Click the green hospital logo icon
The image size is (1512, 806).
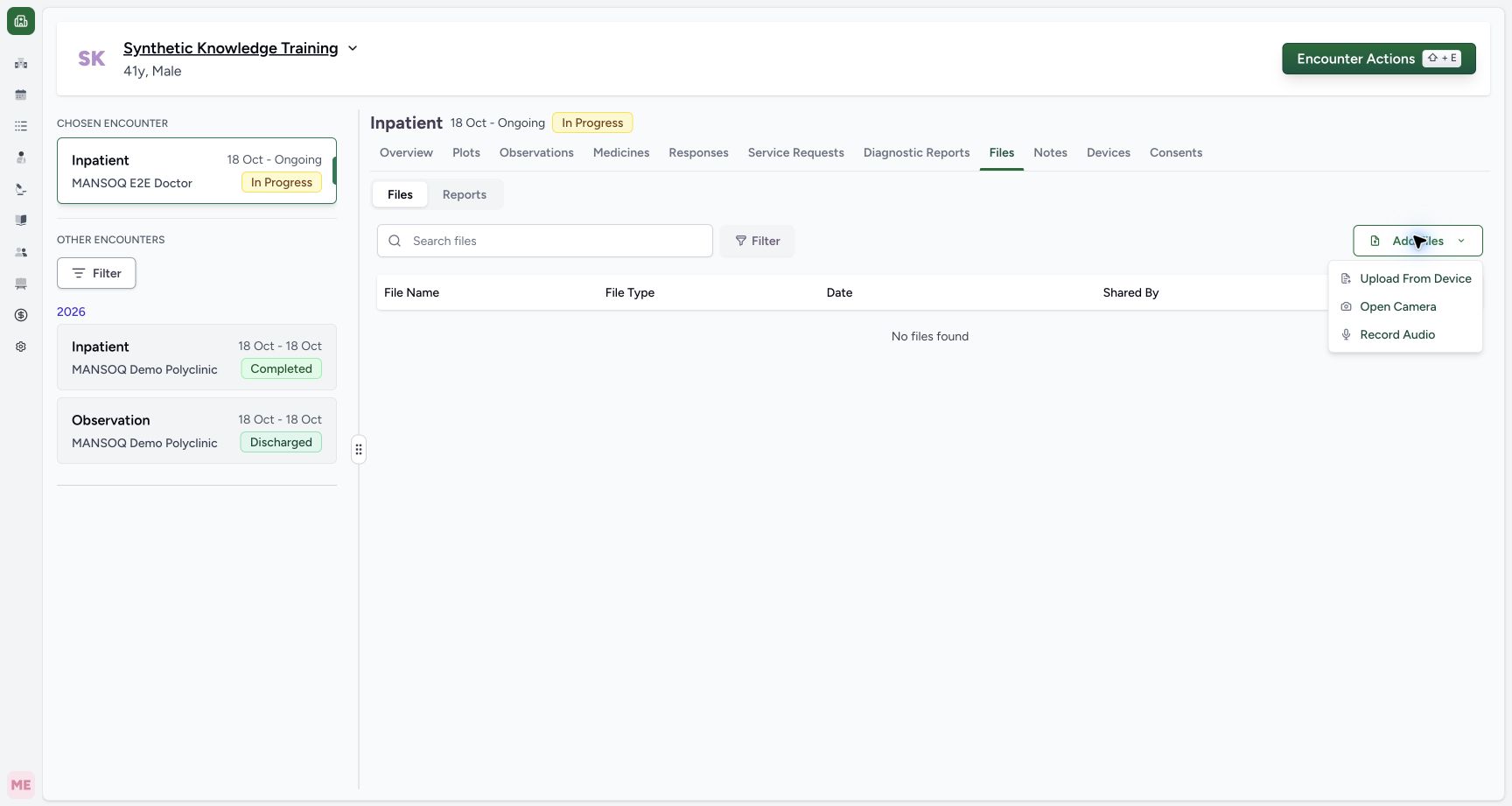21,21
